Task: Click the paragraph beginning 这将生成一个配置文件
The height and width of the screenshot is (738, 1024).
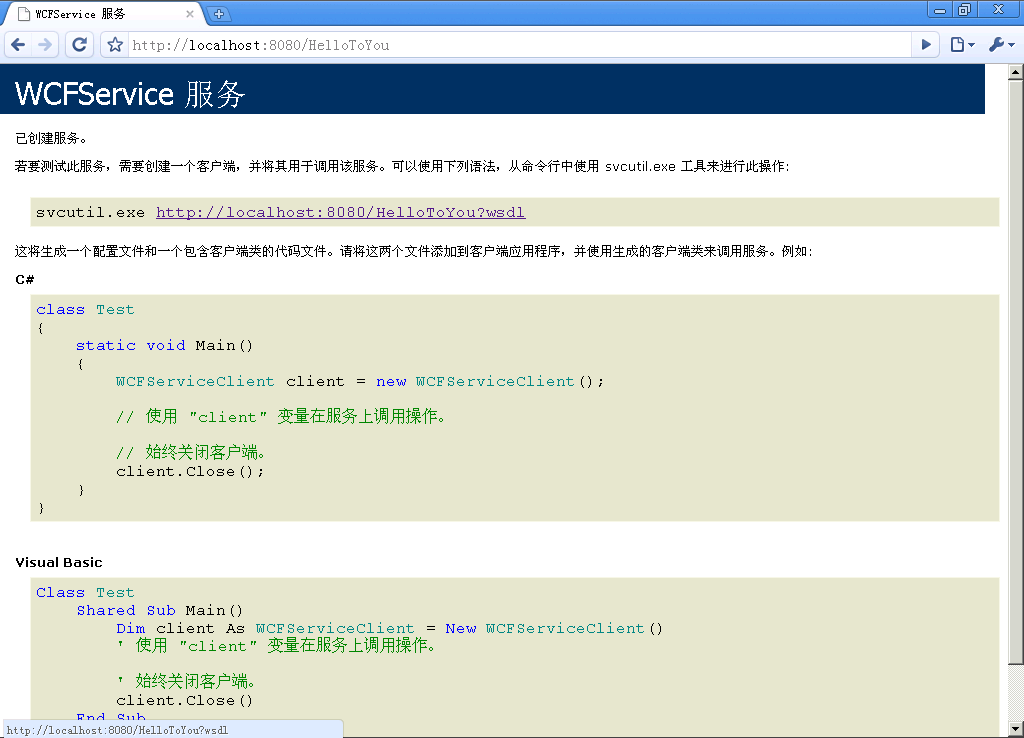Action: coord(414,251)
